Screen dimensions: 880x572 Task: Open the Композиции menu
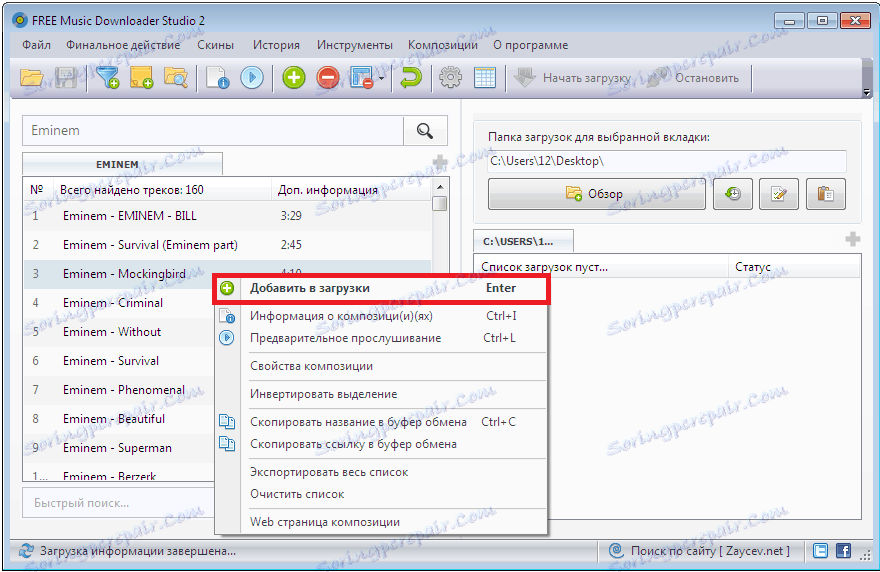443,45
